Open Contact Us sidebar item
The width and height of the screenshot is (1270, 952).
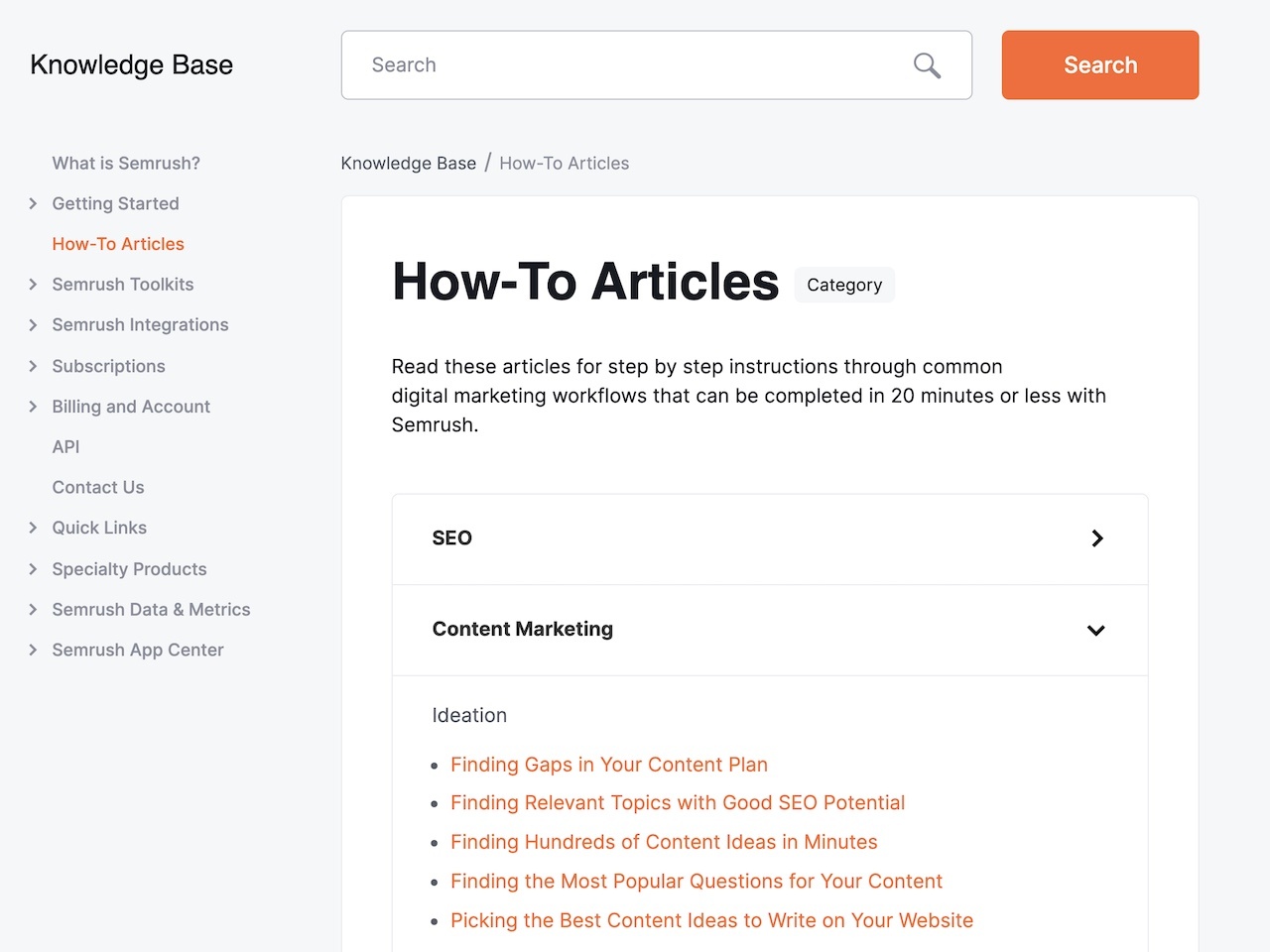click(98, 488)
